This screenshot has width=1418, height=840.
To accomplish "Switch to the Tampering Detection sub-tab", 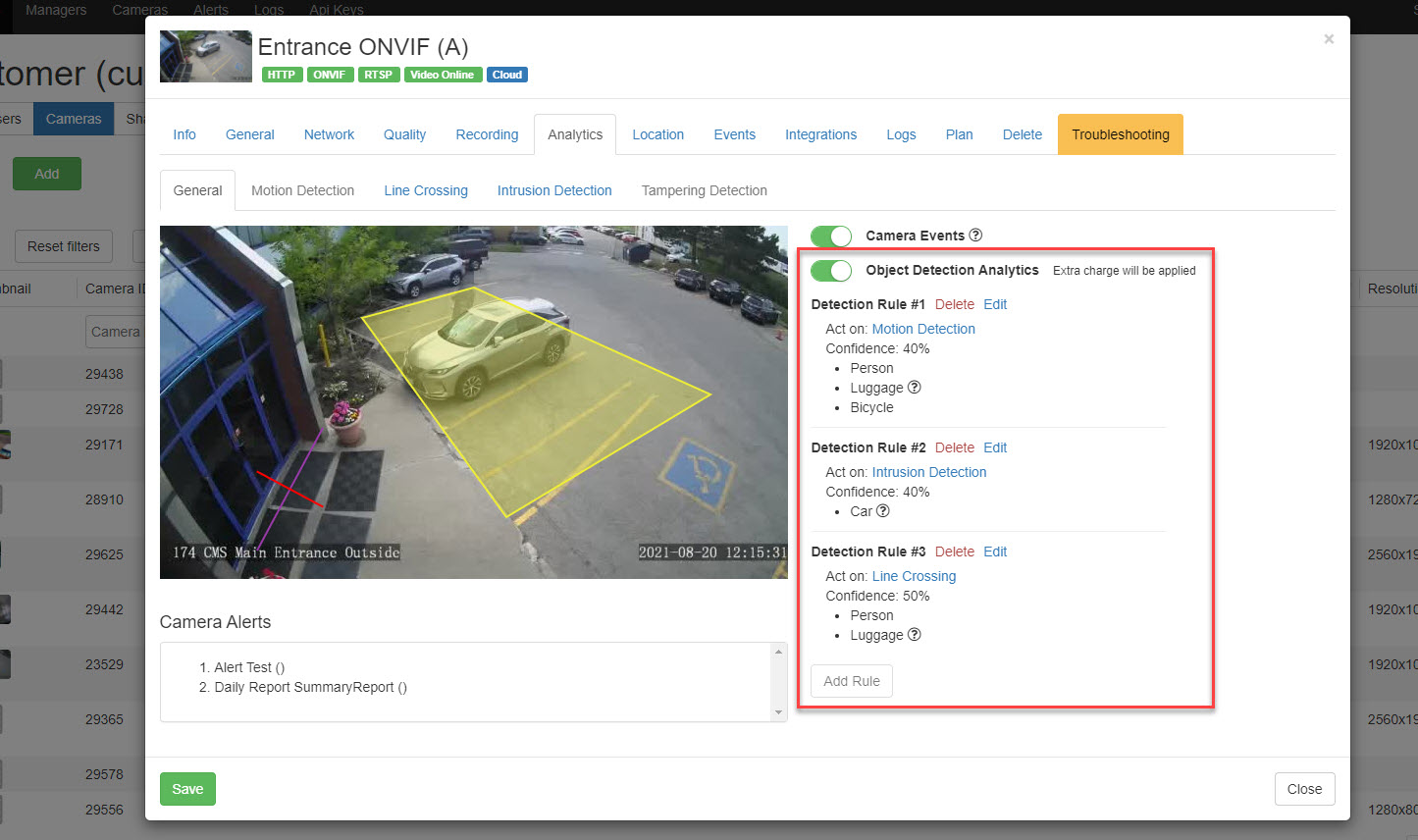I will pyautogui.click(x=704, y=189).
